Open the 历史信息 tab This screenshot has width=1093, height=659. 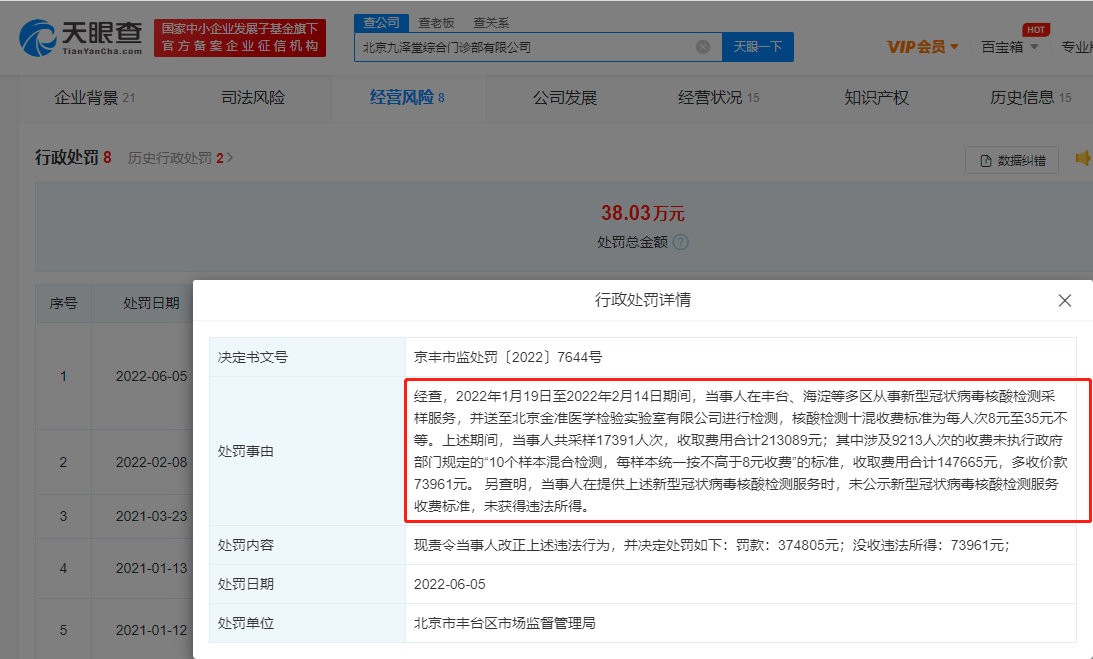(1030, 98)
